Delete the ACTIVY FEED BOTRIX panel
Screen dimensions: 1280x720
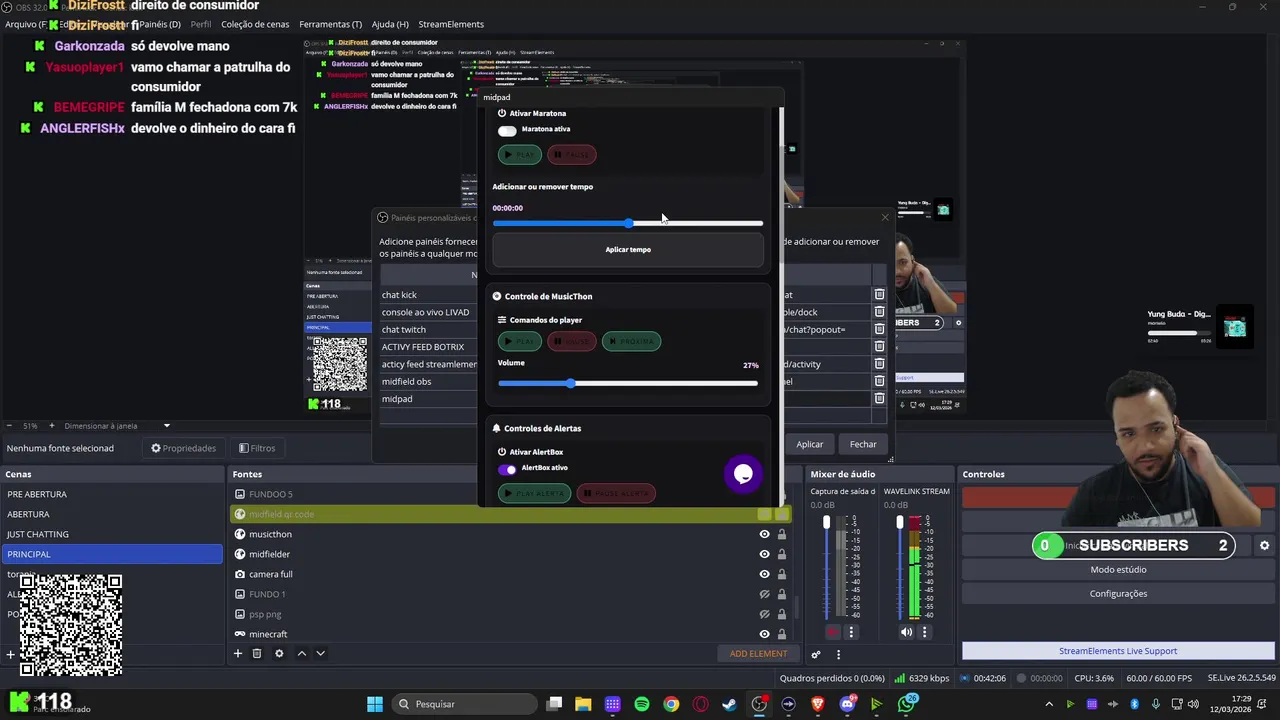coord(879,347)
